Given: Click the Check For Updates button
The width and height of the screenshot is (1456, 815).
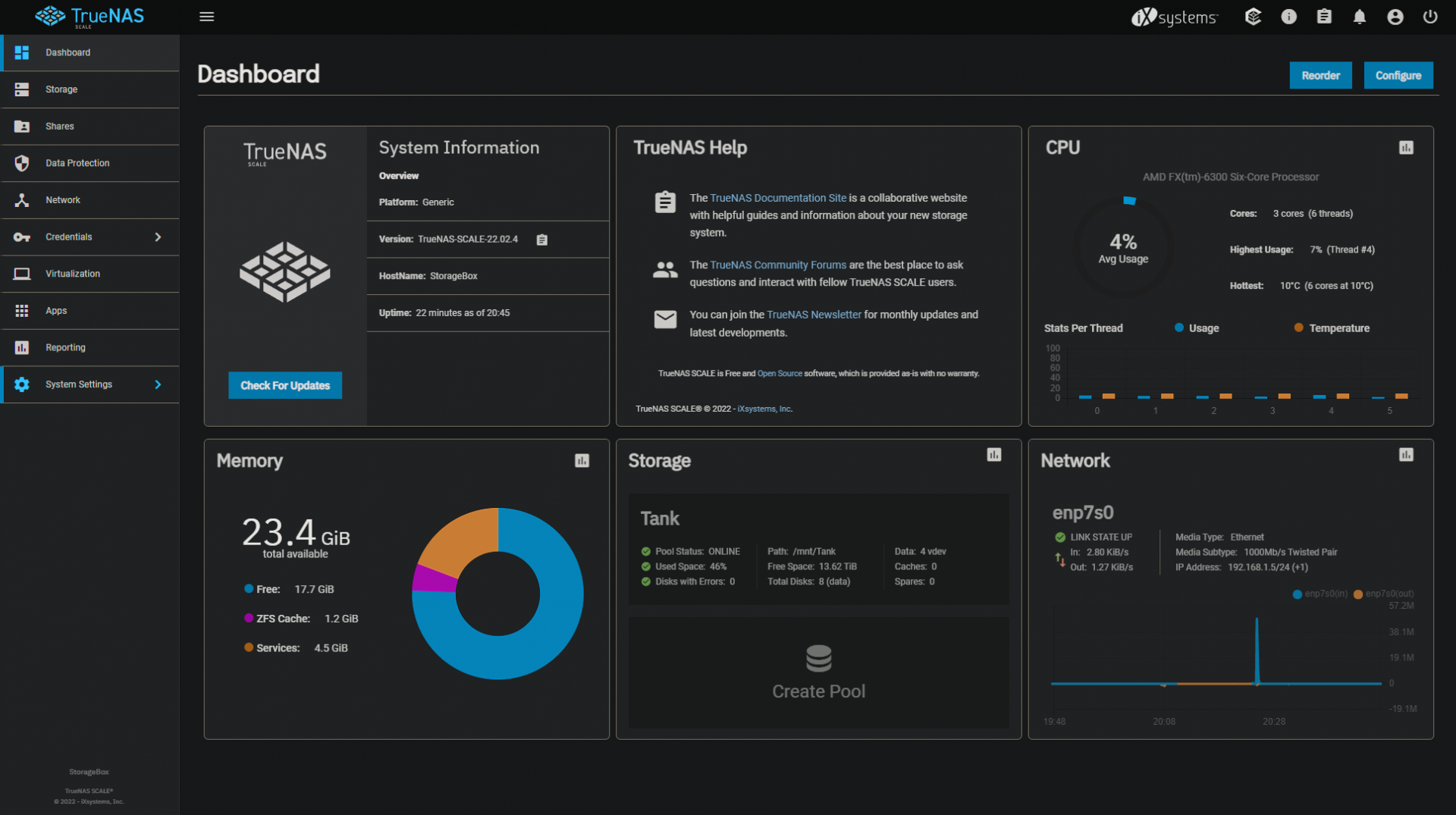Looking at the screenshot, I should click(x=285, y=385).
